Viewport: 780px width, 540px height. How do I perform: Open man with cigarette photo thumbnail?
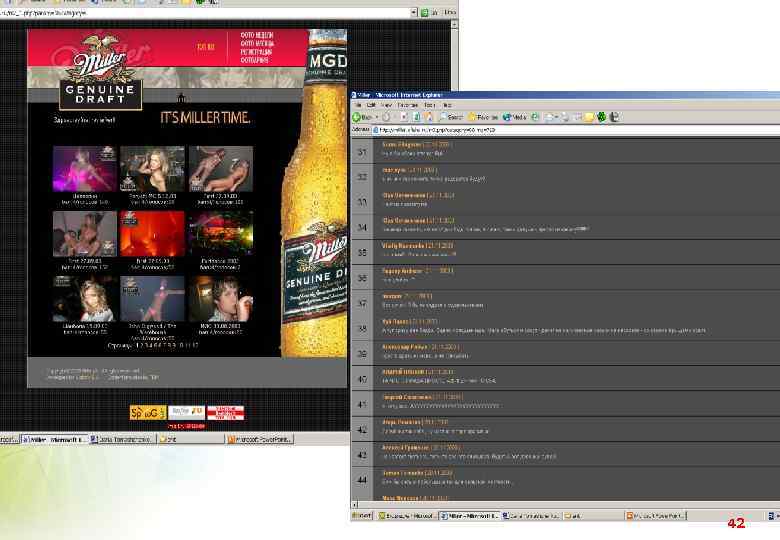(220, 299)
